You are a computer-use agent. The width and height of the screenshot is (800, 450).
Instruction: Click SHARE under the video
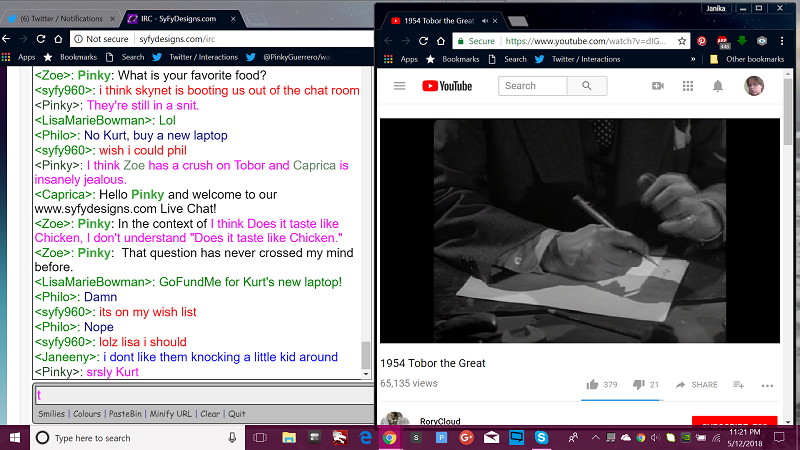(696, 385)
